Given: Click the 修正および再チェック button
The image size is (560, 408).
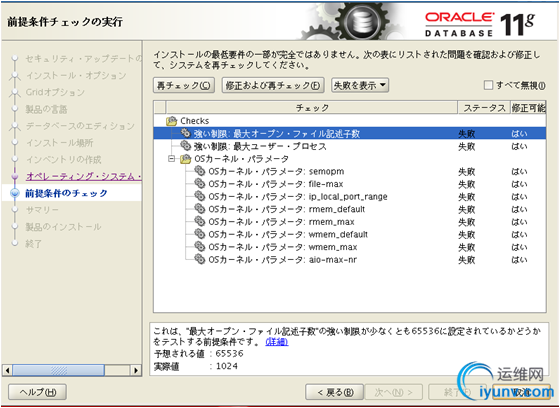Looking at the screenshot, I should click(x=273, y=85).
